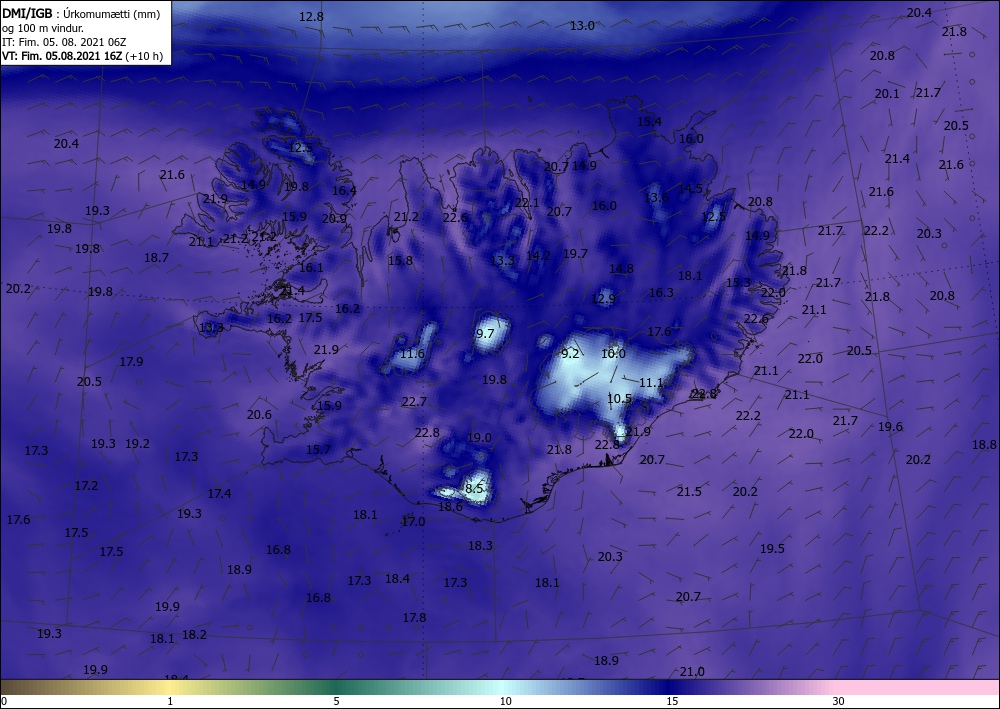Click the '10' label on the colour scale
The width and height of the screenshot is (1000, 709).
506,701
